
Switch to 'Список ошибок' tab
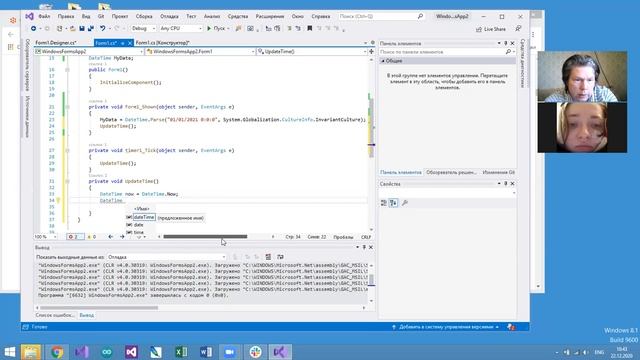point(55,315)
